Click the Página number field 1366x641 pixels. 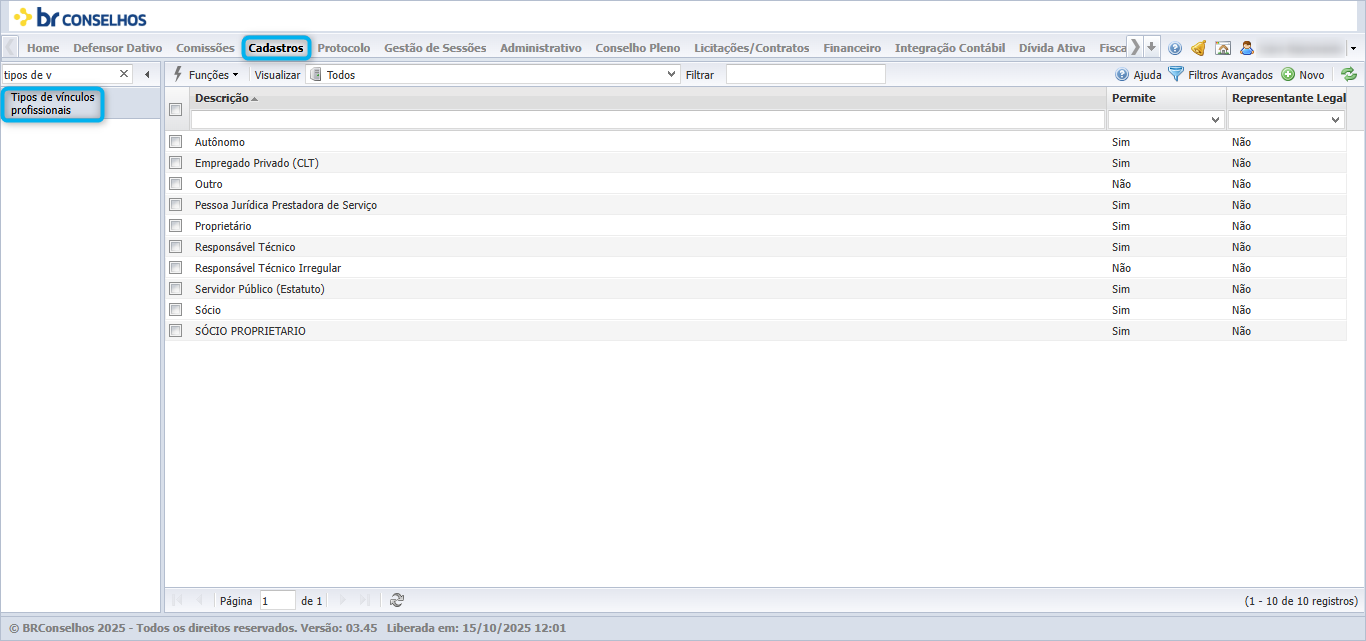point(277,601)
